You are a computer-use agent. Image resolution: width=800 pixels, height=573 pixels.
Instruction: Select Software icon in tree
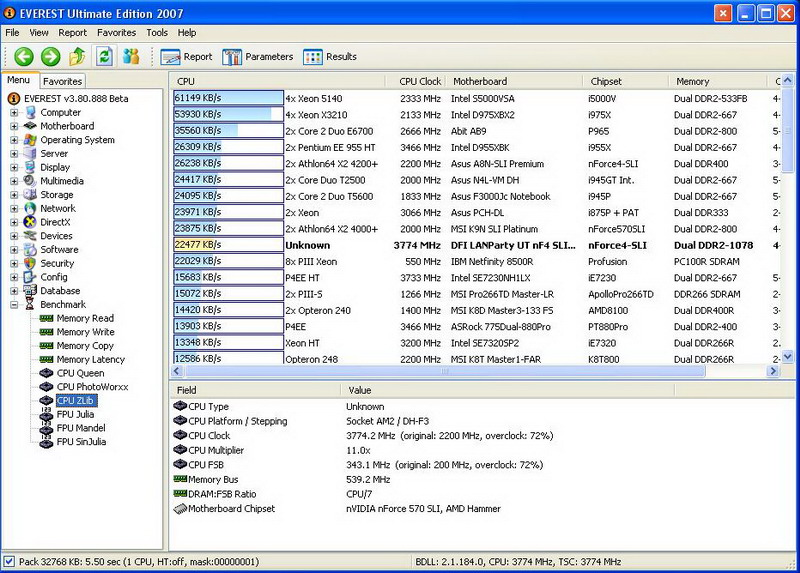(31, 250)
